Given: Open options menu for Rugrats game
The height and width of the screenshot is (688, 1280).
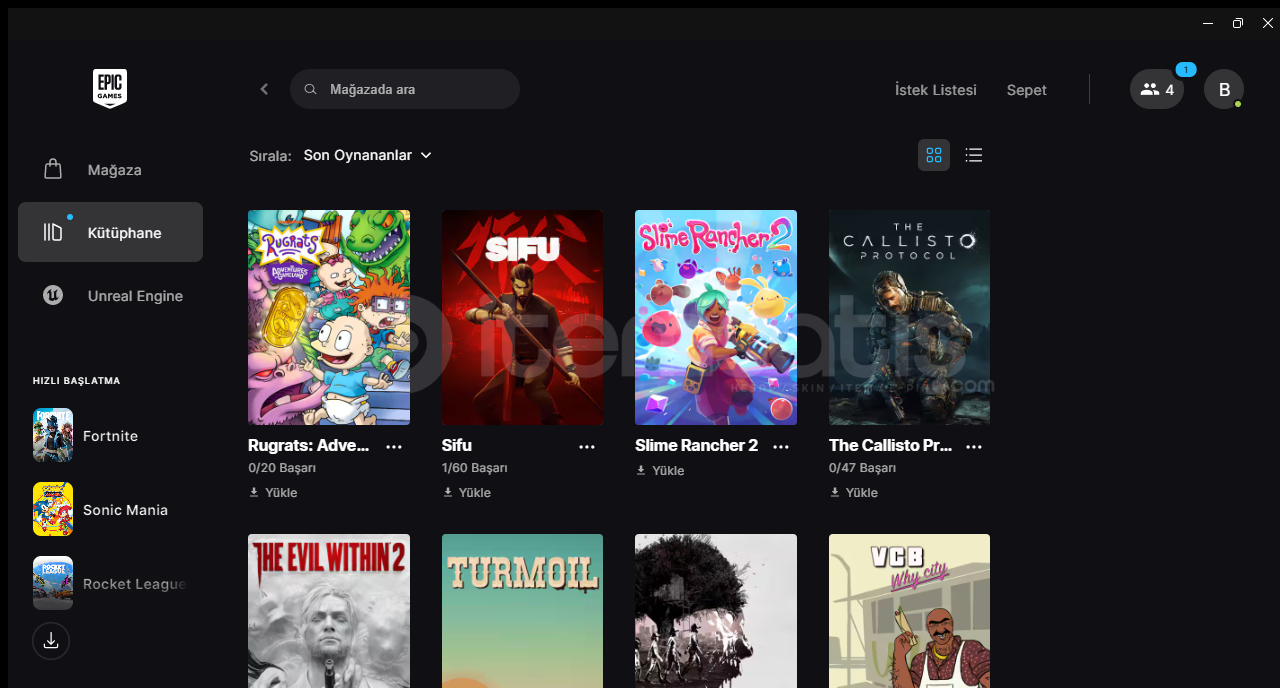Looking at the screenshot, I should pos(394,446).
